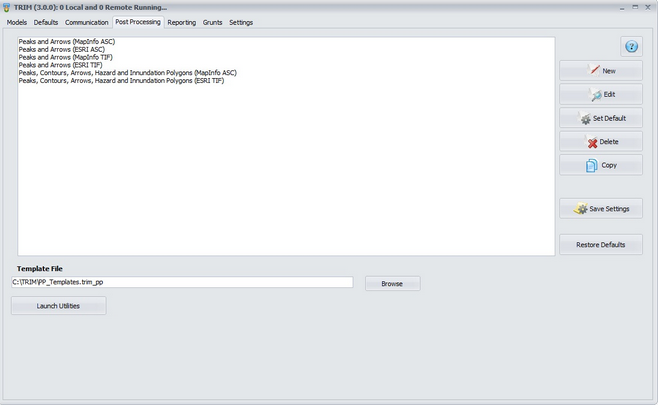Delete the selected template using red X

pyautogui.click(x=601, y=142)
